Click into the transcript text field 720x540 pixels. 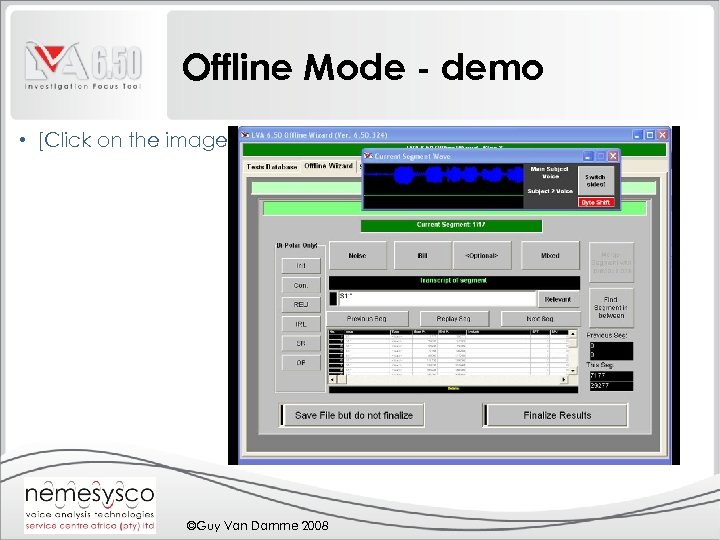coord(437,299)
